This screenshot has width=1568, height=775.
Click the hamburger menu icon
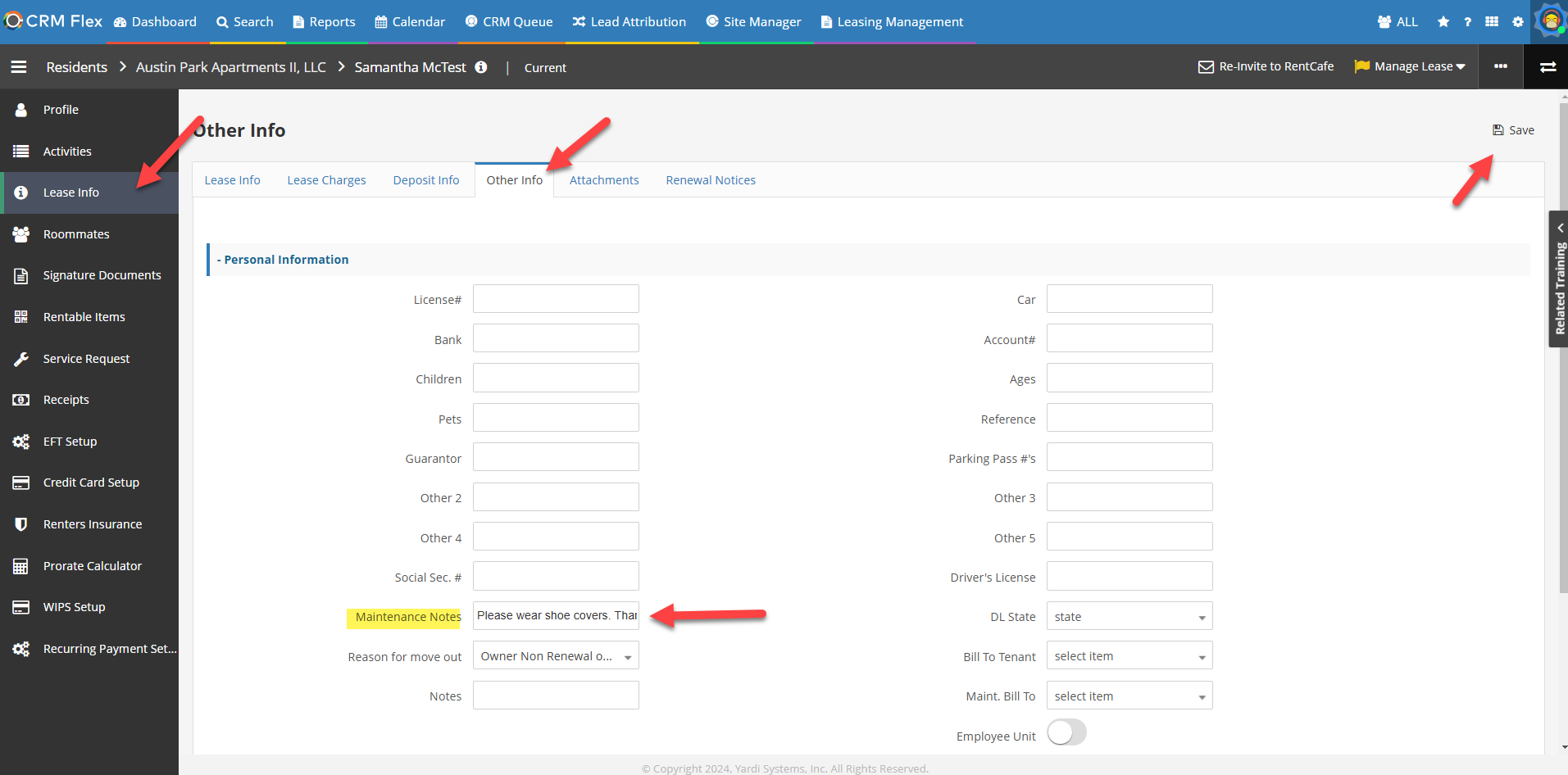(x=19, y=67)
